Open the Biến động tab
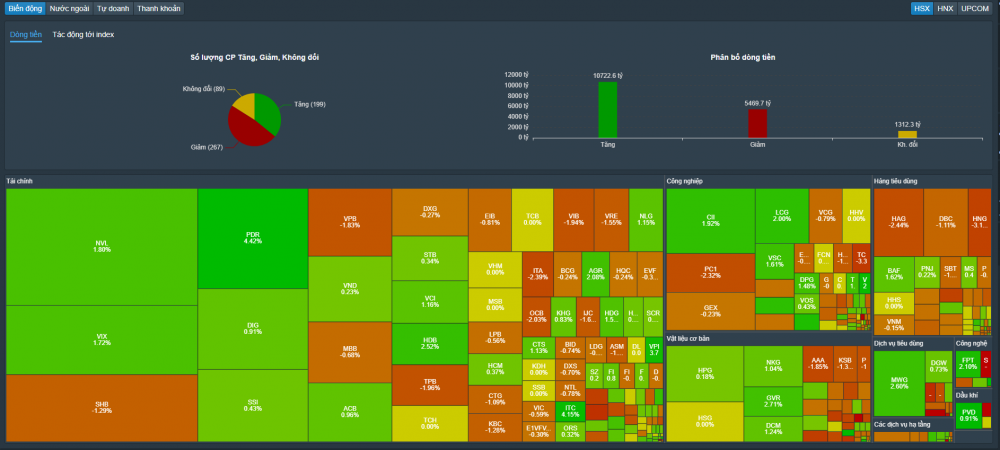Image resolution: width=1000 pixels, height=450 pixels. click(x=26, y=8)
